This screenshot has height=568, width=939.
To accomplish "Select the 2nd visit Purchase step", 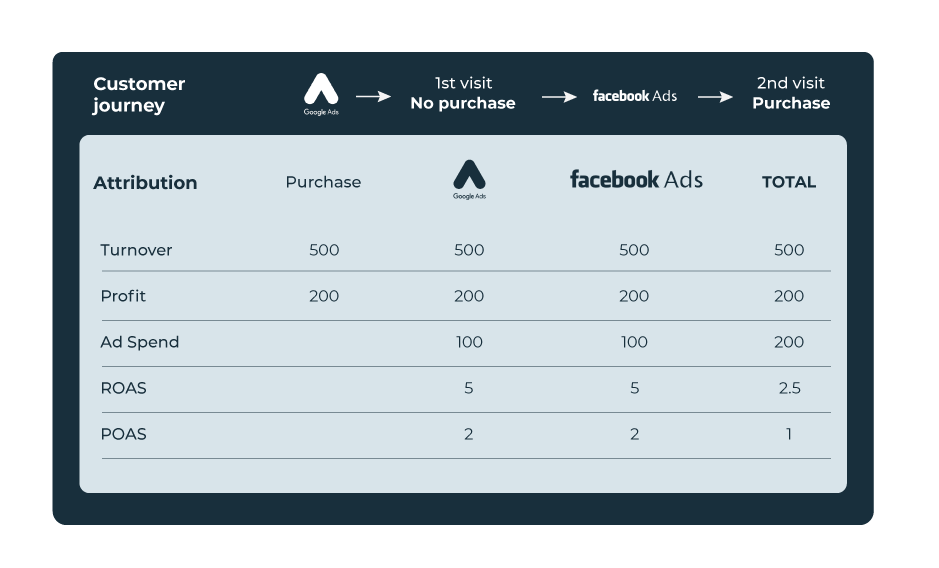I will 791,93.
